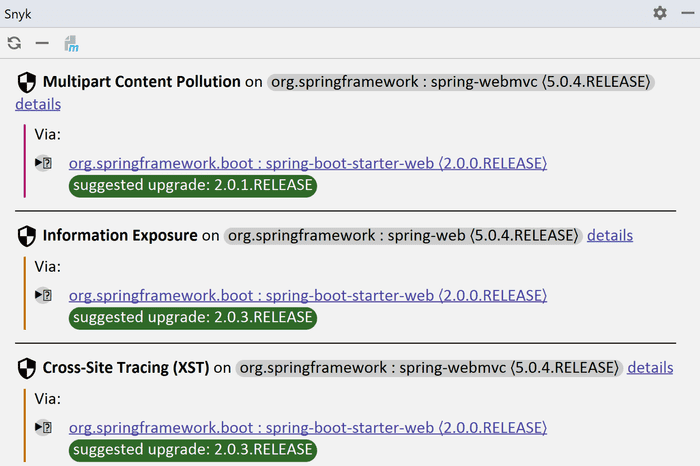The image size is (700, 466).
Task: Expand dependency path under Multipart Content Pollution
Action: pos(43,163)
